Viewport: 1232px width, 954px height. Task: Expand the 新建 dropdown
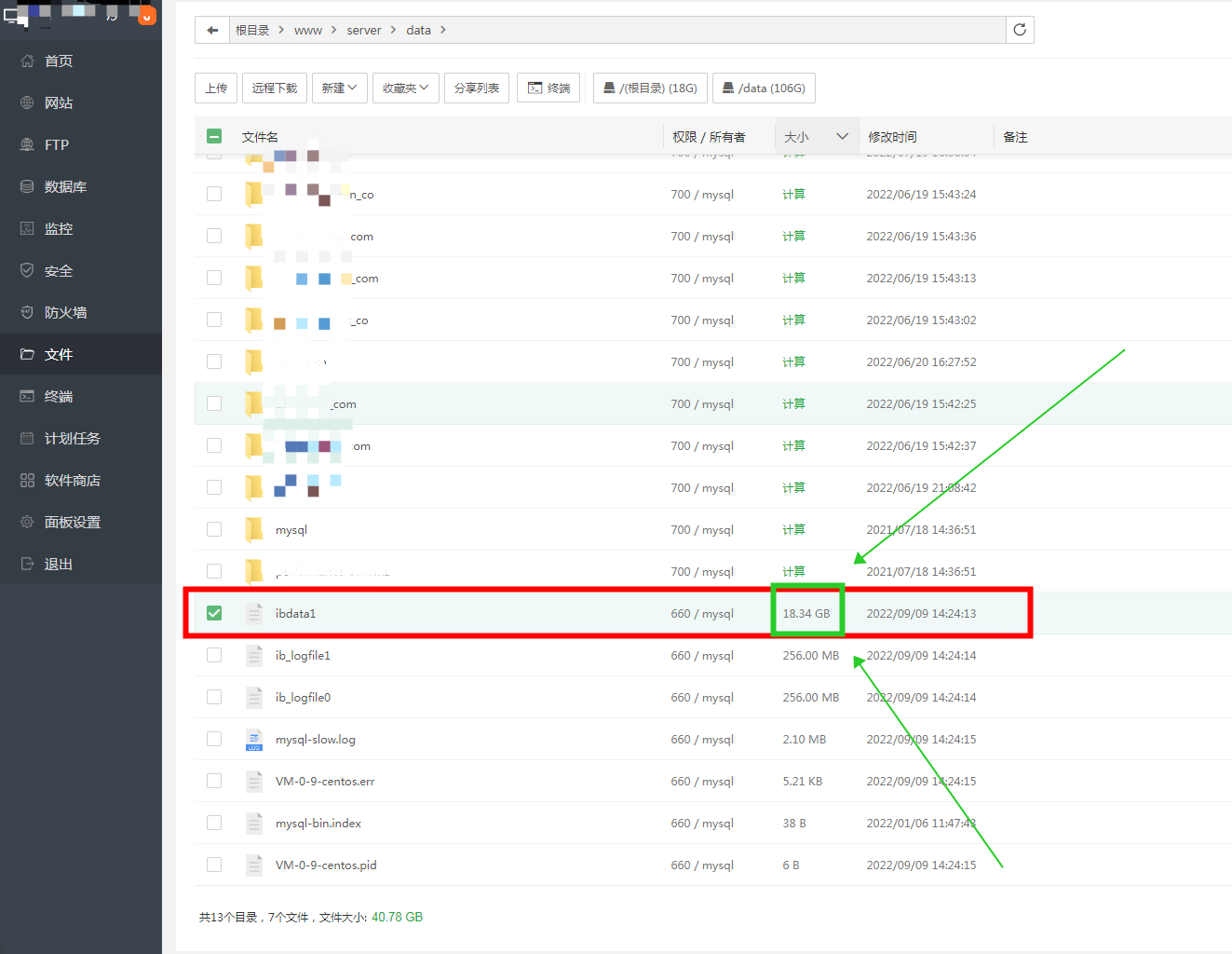click(x=340, y=88)
